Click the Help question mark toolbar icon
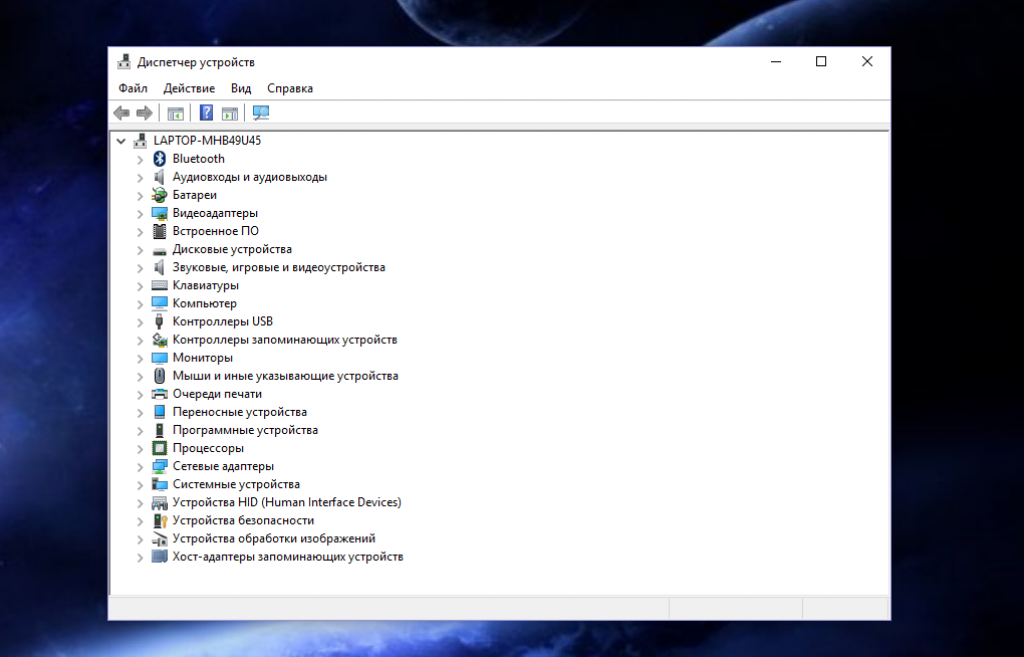This screenshot has height=657, width=1024. (207, 113)
